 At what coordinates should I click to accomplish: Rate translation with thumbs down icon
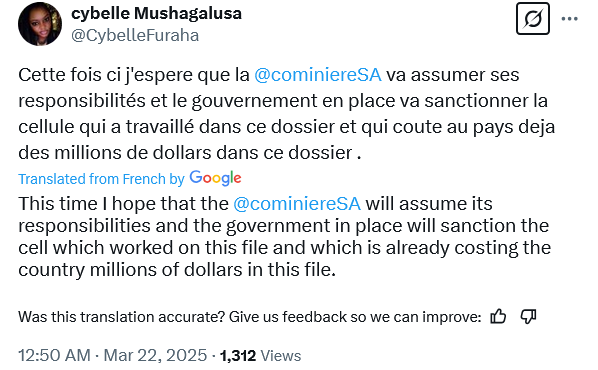coord(528,317)
